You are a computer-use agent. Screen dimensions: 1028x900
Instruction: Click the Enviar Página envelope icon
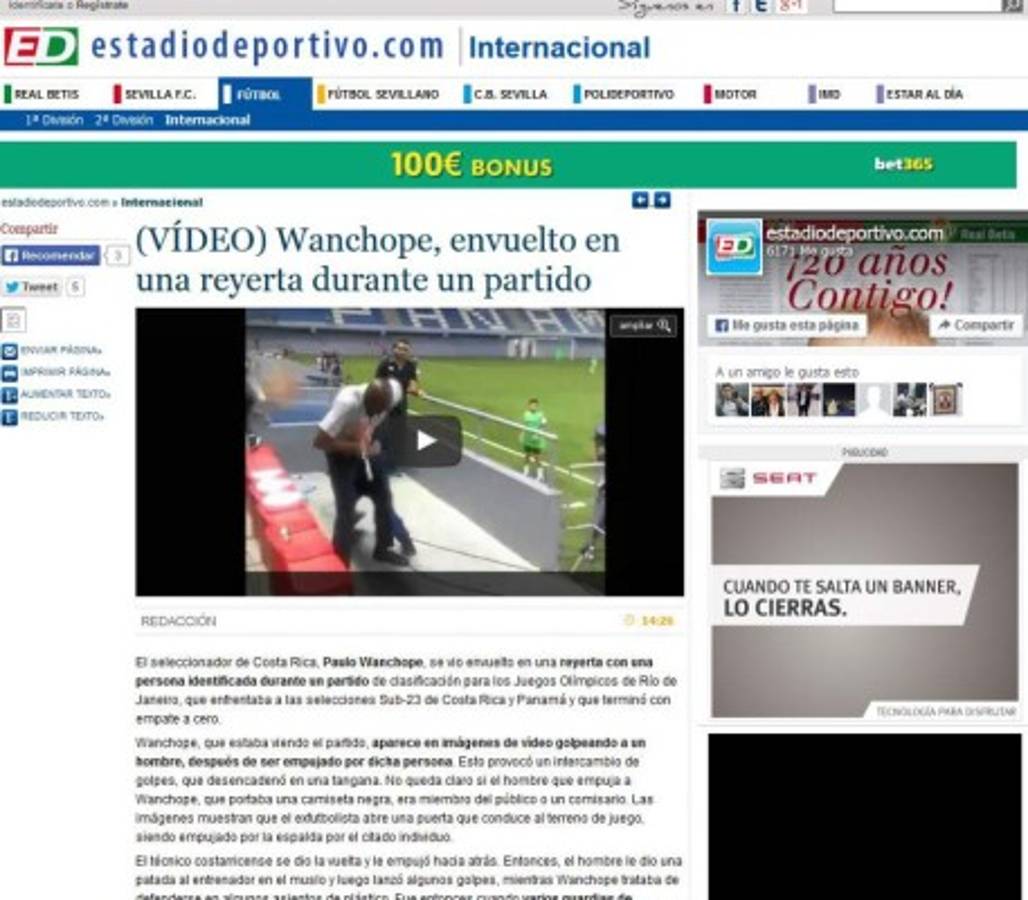point(9,351)
